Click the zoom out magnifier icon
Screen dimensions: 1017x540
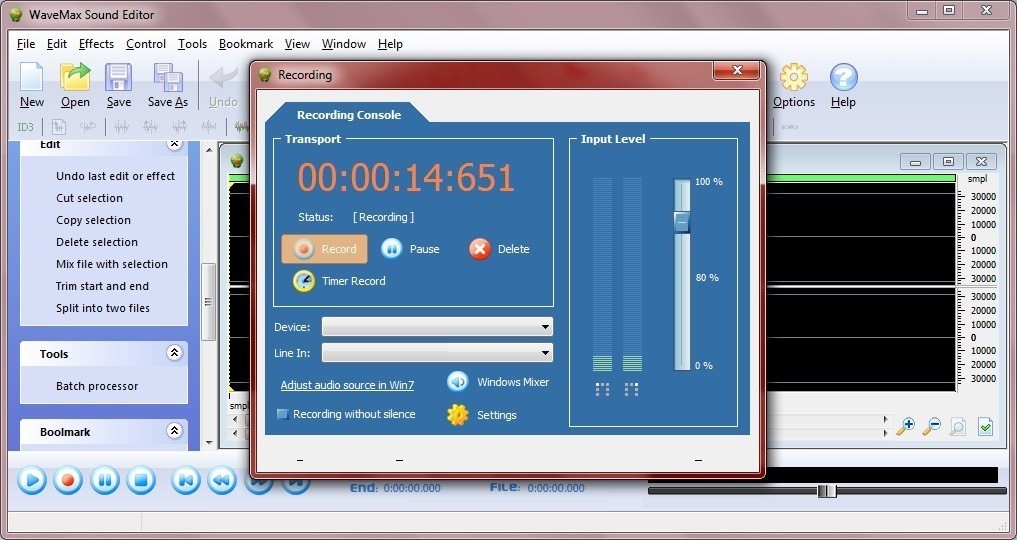(931, 426)
